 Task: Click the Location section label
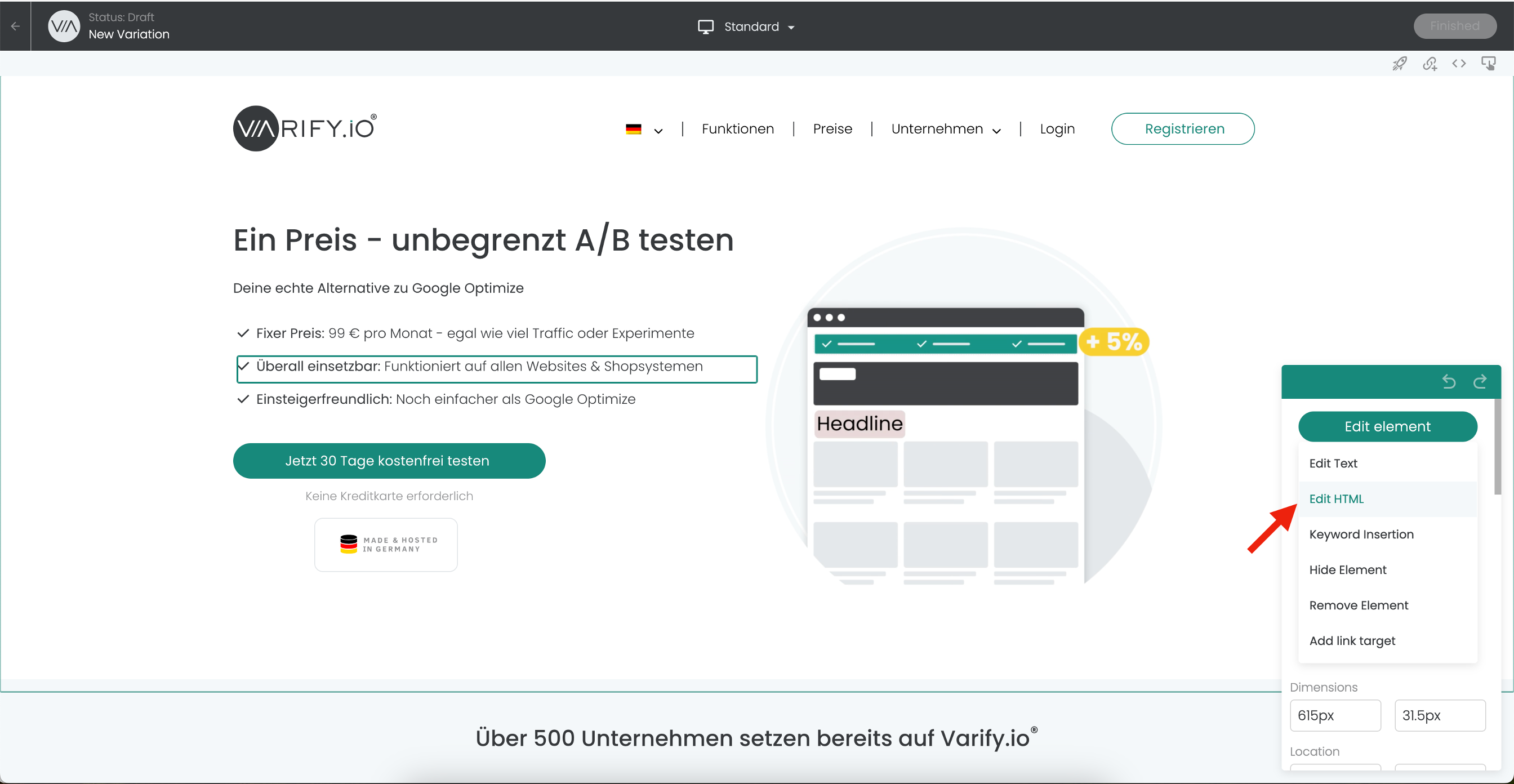[x=1314, y=751]
